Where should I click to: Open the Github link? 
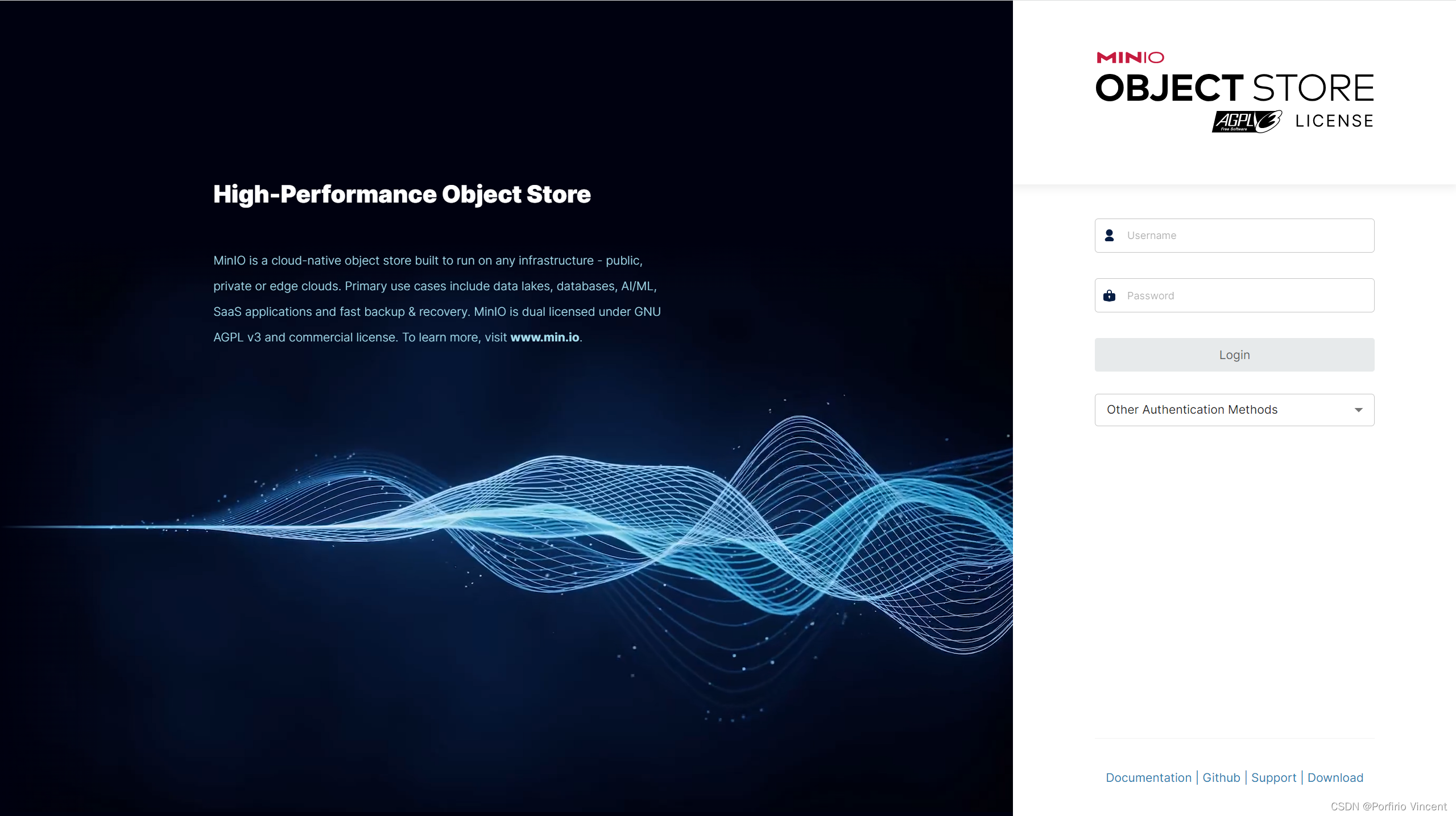tap(1221, 778)
